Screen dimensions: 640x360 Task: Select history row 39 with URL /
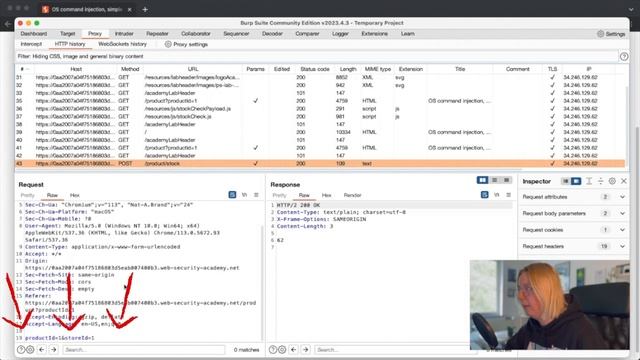pyautogui.click(x=320, y=132)
